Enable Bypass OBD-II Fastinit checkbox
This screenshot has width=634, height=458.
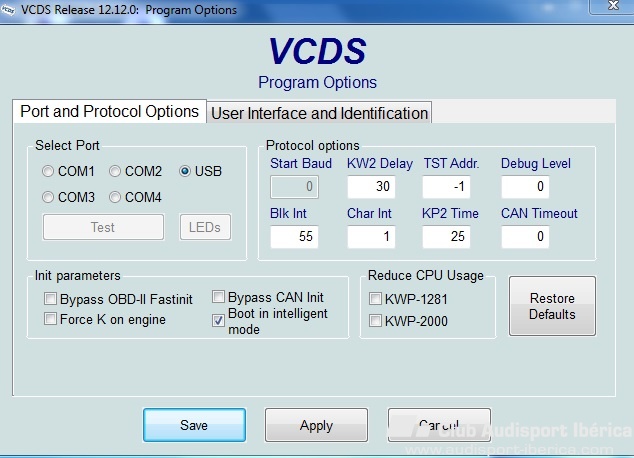(x=50, y=299)
